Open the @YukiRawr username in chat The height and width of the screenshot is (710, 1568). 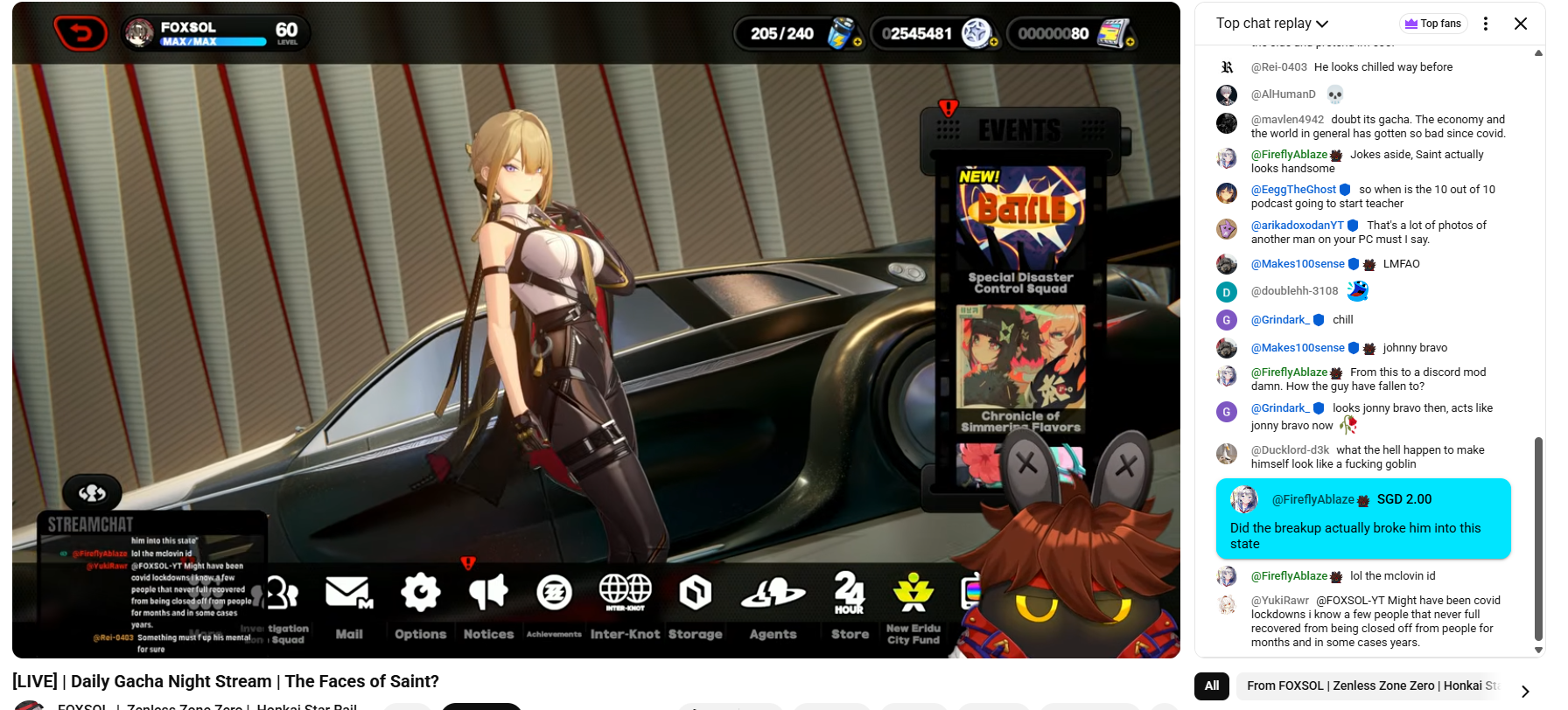pyautogui.click(x=1280, y=601)
